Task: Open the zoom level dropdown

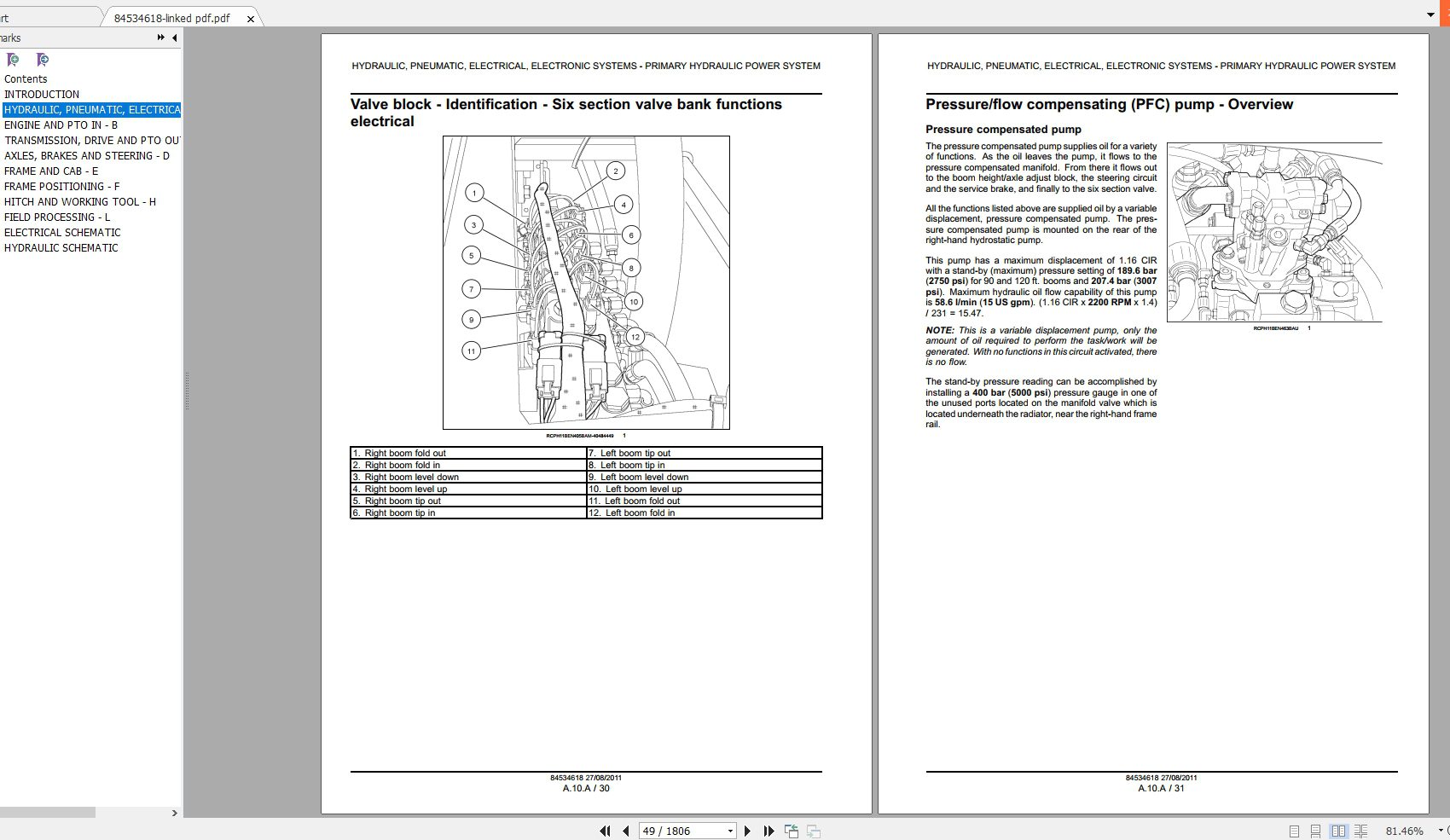Action: (x=1441, y=830)
